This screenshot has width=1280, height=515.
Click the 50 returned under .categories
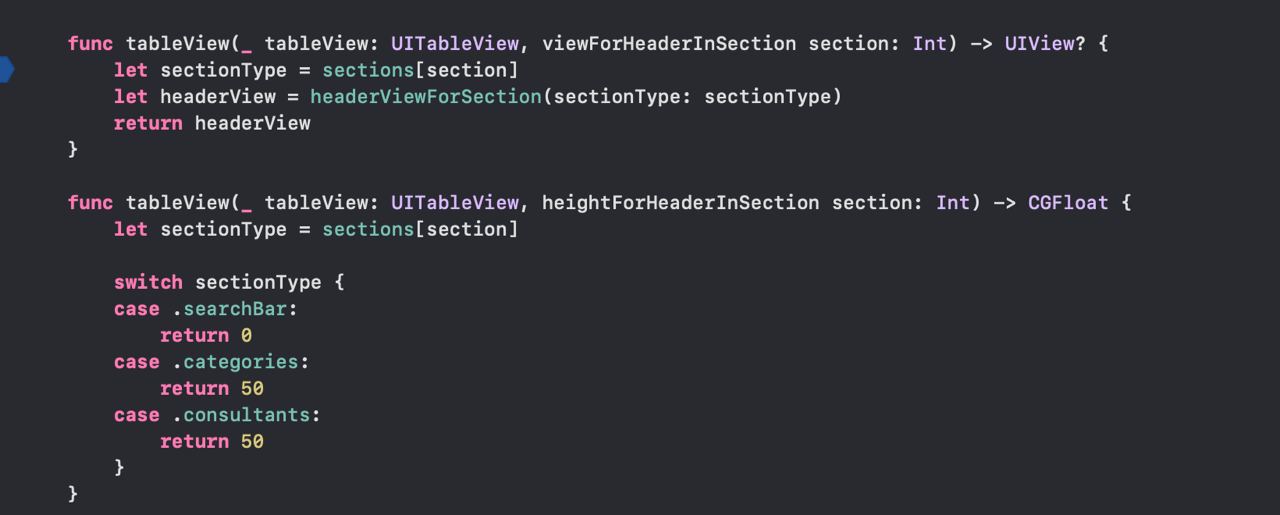[x=252, y=389]
